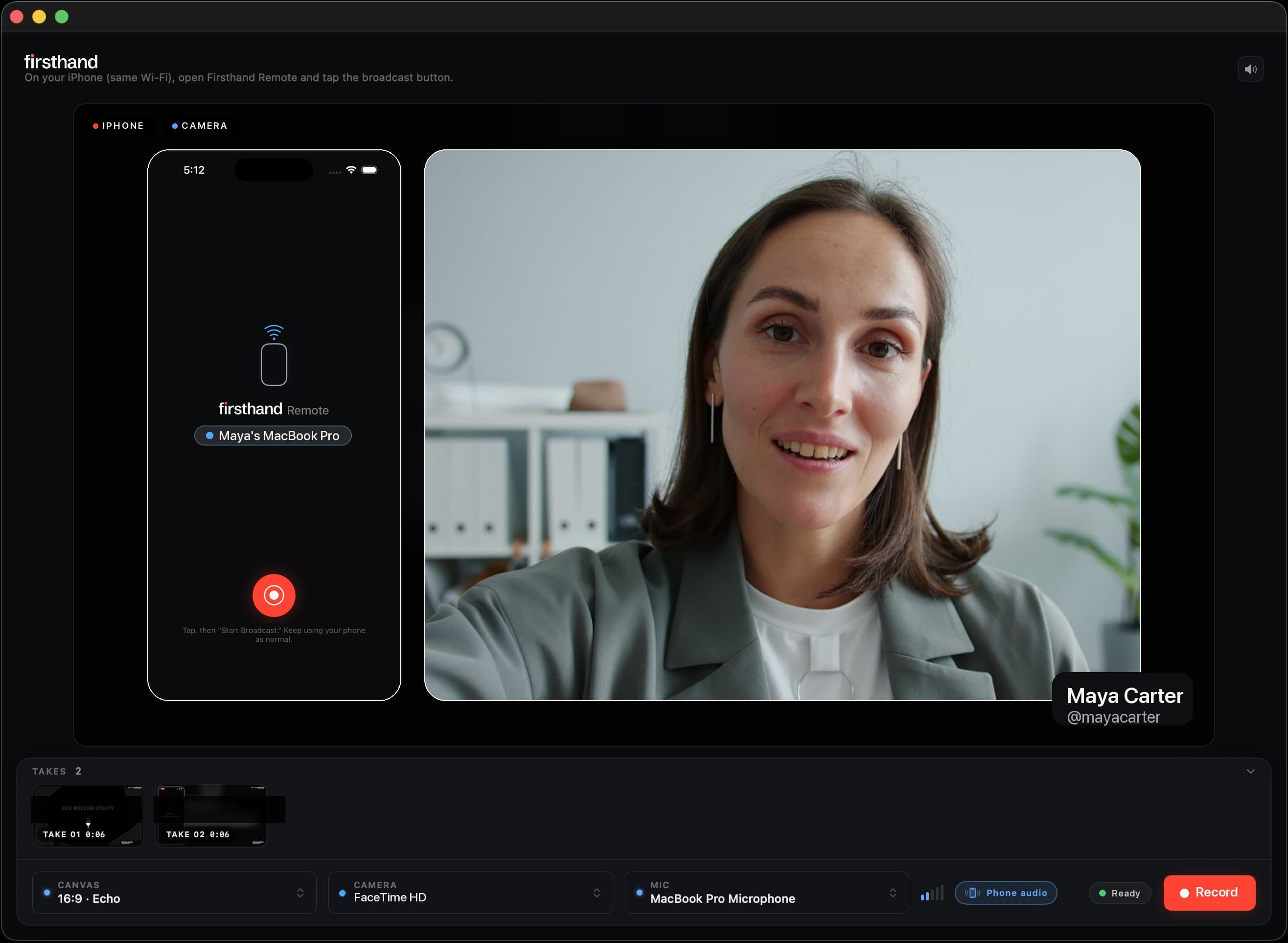Select the CAMERA source tab
Viewport: 1288px width, 943px height.
point(200,125)
